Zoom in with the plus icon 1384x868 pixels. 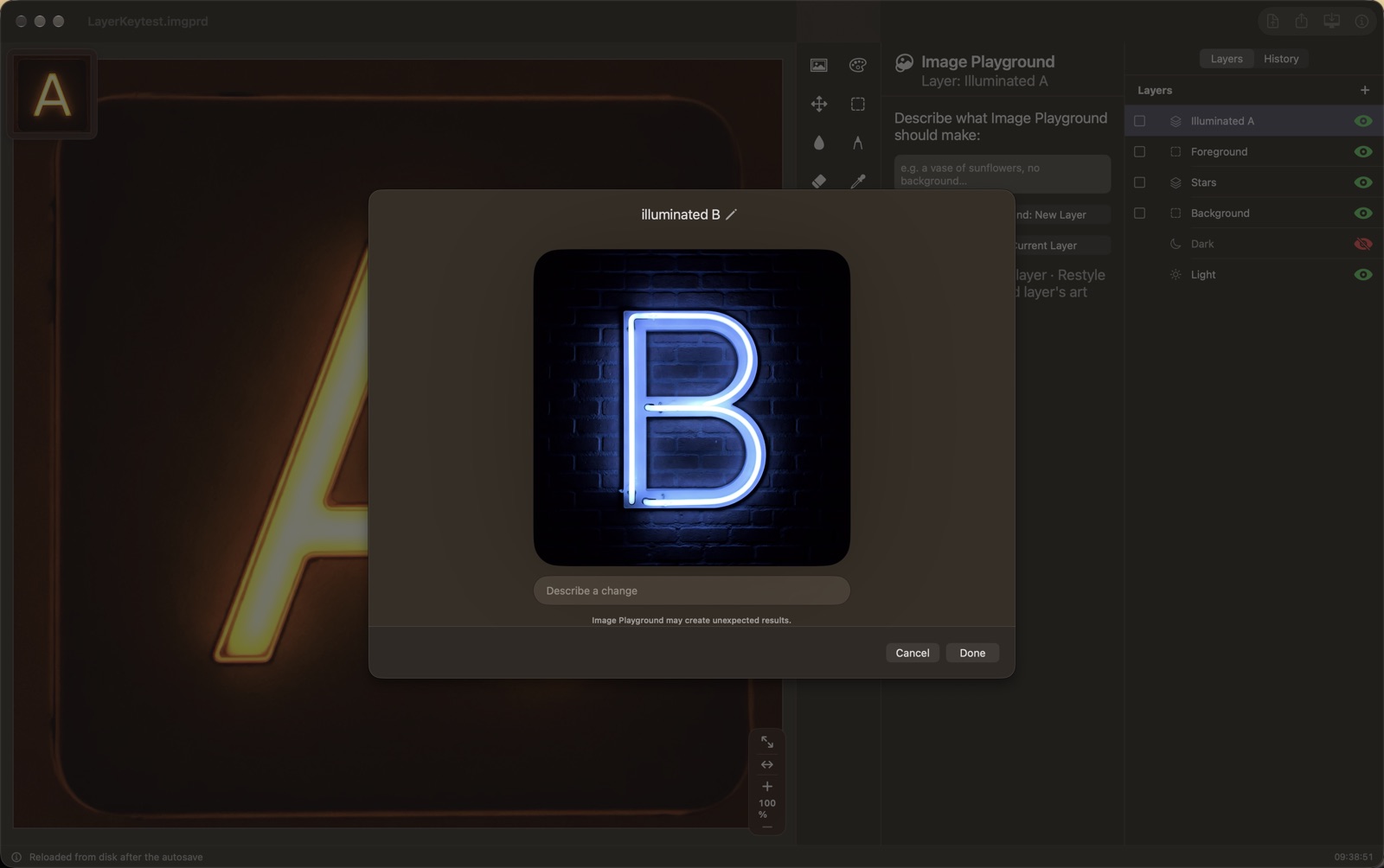[x=766, y=786]
